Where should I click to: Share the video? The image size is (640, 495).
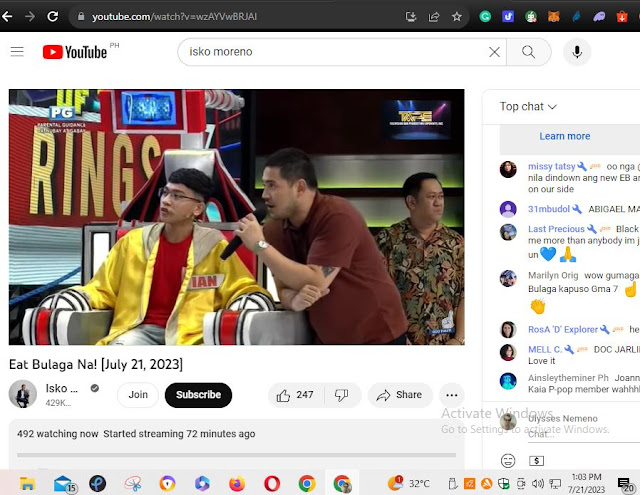click(400, 395)
